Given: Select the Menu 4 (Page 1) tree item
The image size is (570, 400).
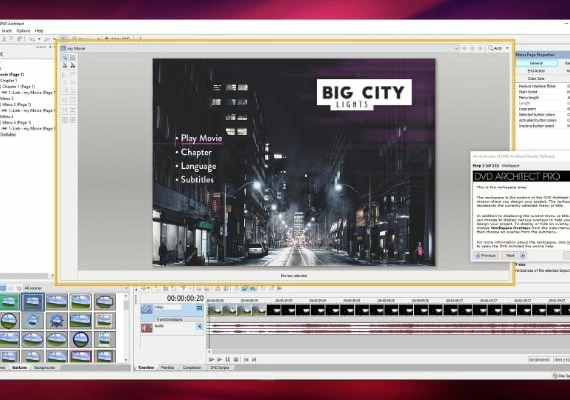Looking at the screenshot, I should (17, 123).
